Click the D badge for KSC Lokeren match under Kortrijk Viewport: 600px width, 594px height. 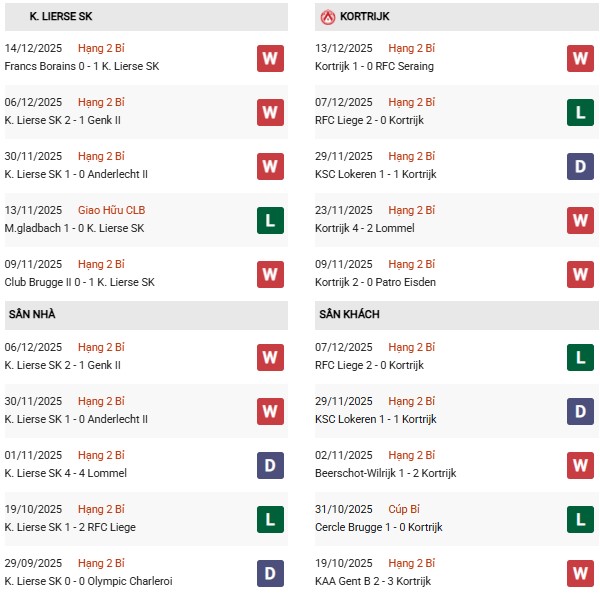[x=581, y=166]
